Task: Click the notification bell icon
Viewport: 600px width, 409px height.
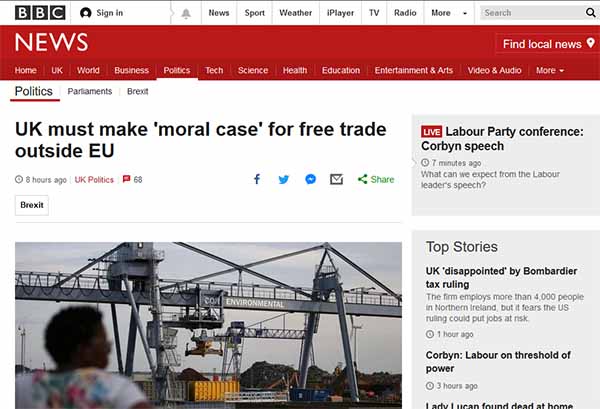Action: [x=186, y=13]
